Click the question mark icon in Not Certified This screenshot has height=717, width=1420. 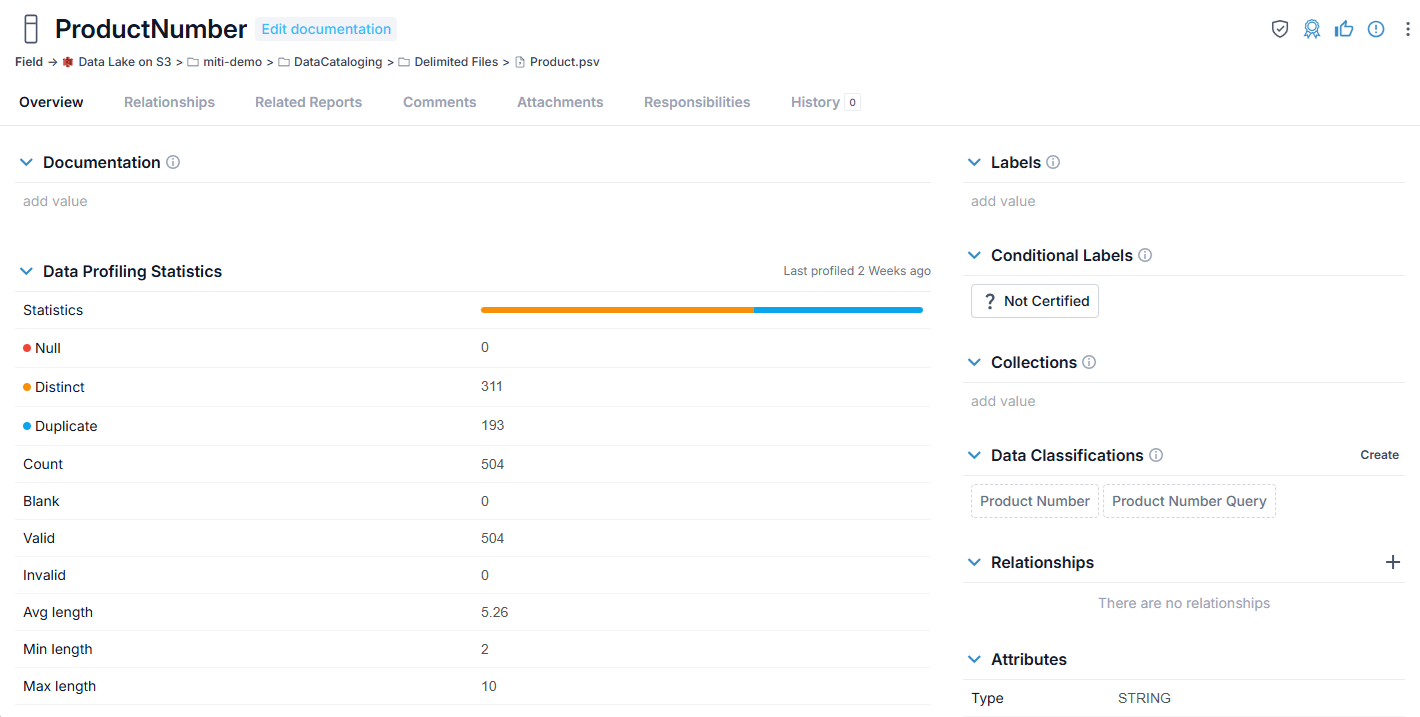(989, 301)
